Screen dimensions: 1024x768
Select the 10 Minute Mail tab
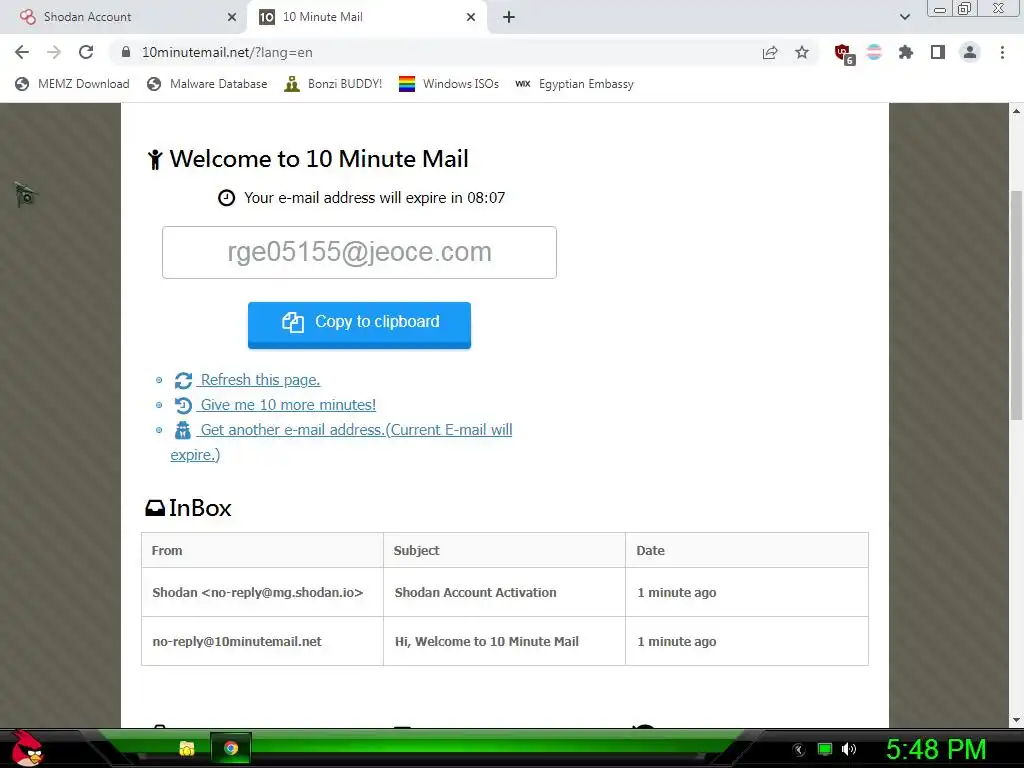(x=366, y=17)
